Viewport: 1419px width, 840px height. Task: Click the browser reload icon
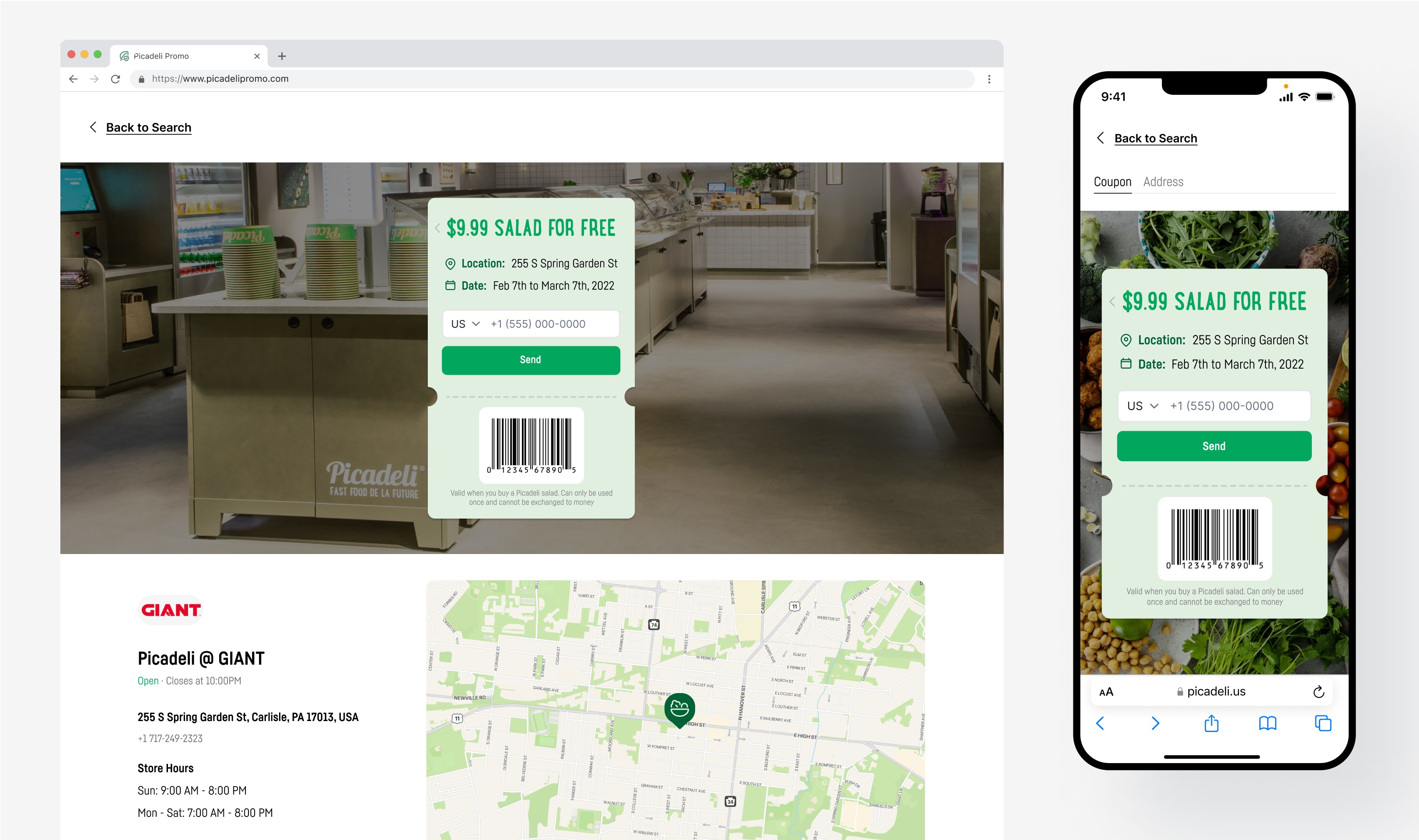(x=115, y=79)
